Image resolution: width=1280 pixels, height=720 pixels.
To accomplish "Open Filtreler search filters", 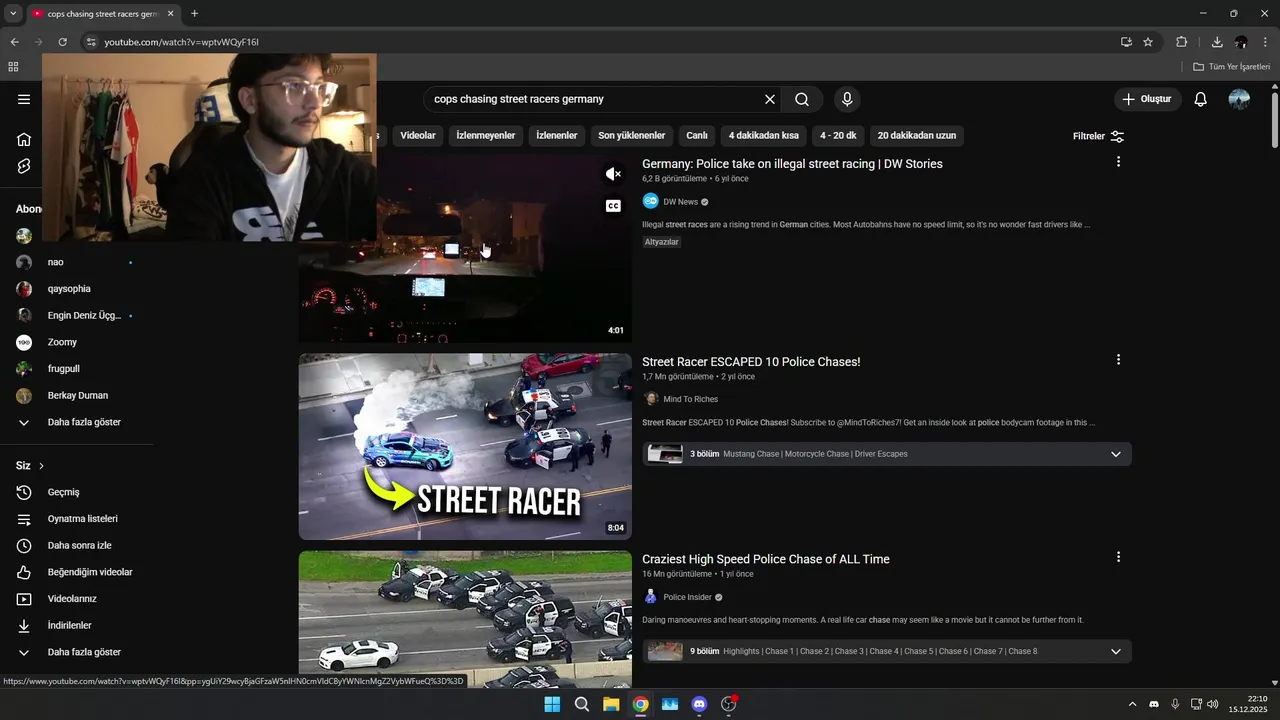I will point(1098,136).
